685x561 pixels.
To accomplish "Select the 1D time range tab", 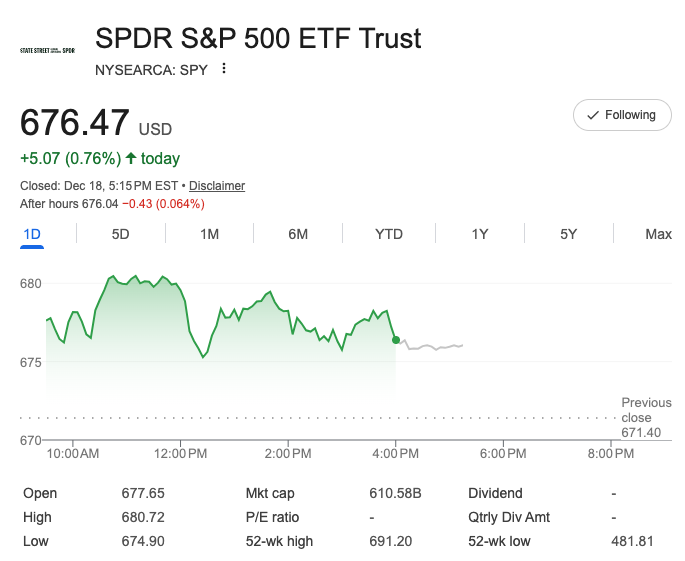I will [x=32, y=234].
